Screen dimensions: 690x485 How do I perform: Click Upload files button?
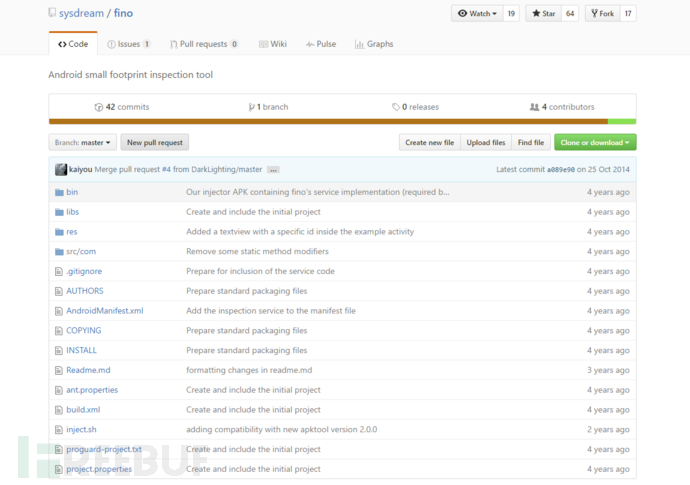tap(486, 143)
